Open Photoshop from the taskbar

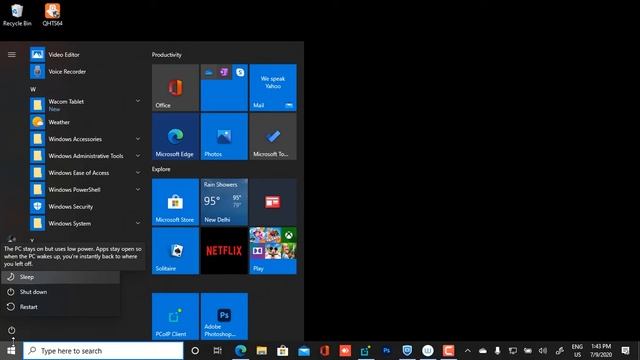click(387, 351)
